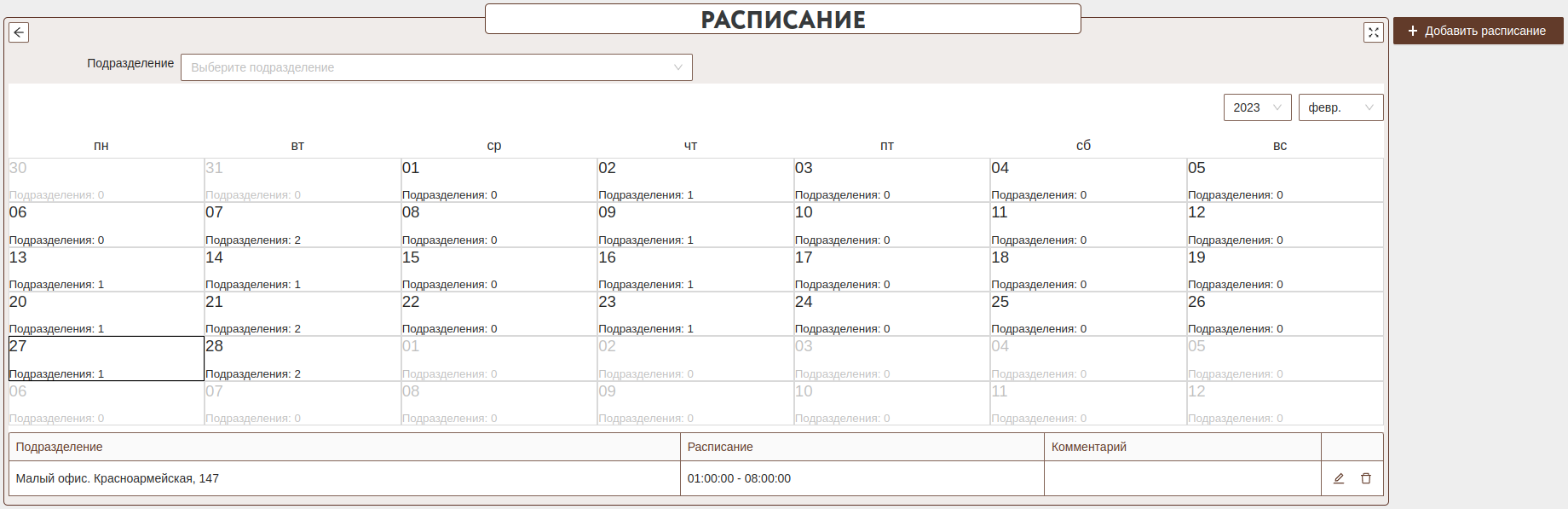
Task: Click the back arrow icon
Action: coord(19,32)
